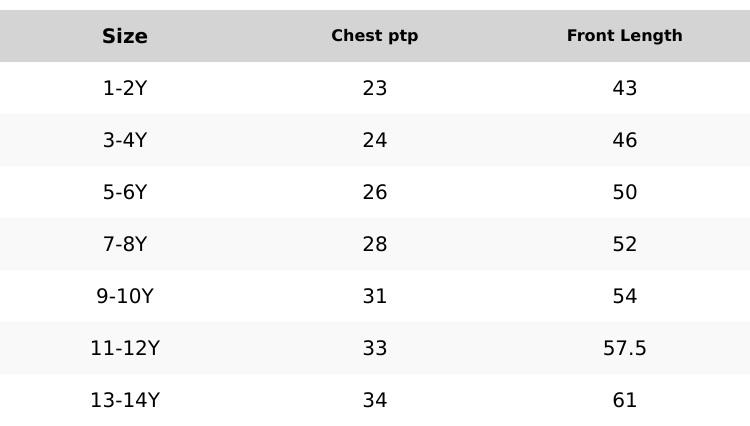Select the 7-8Y size cell
750x426 pixels.
click(125, 244)
